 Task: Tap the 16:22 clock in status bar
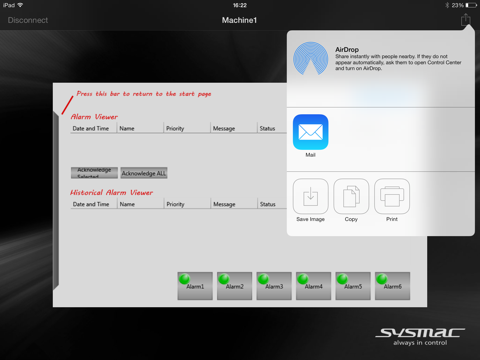240,5
